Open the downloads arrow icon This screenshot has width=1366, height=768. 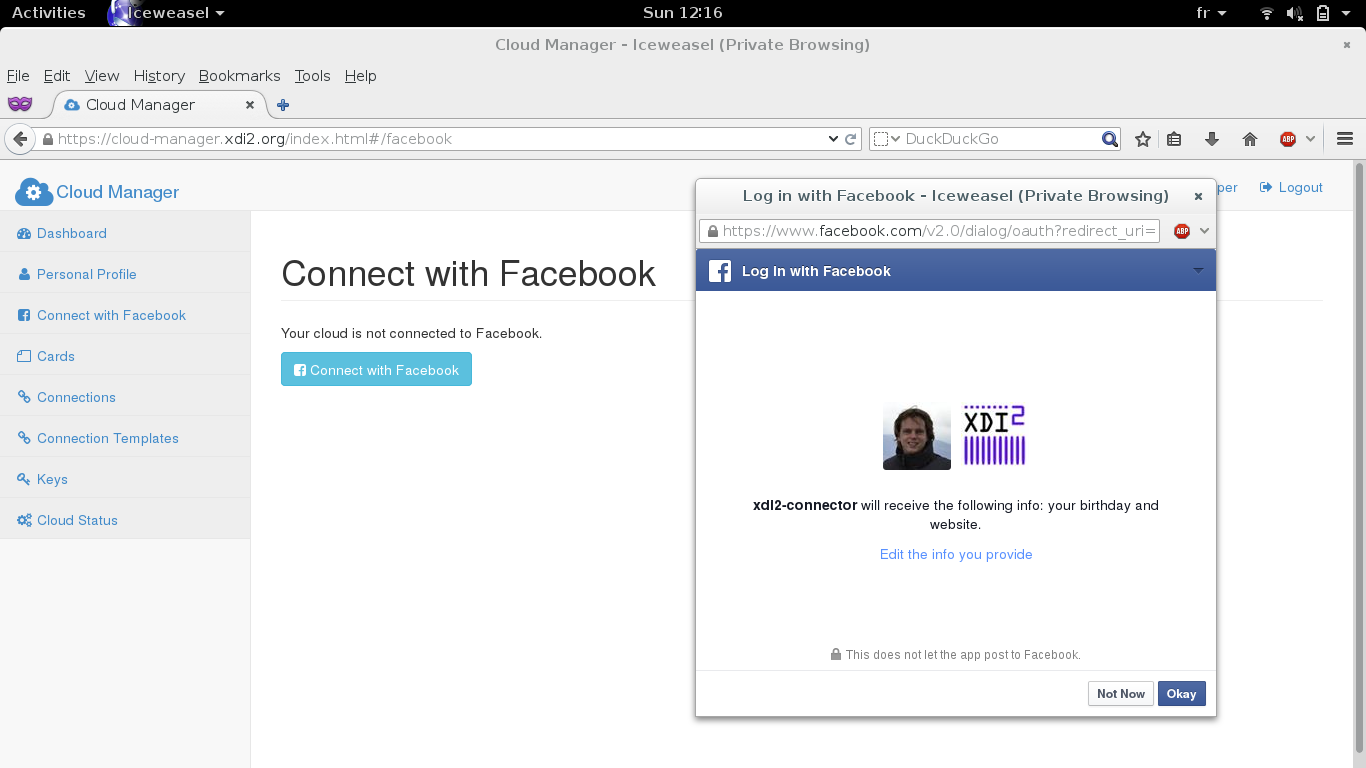pos(1212,139)
